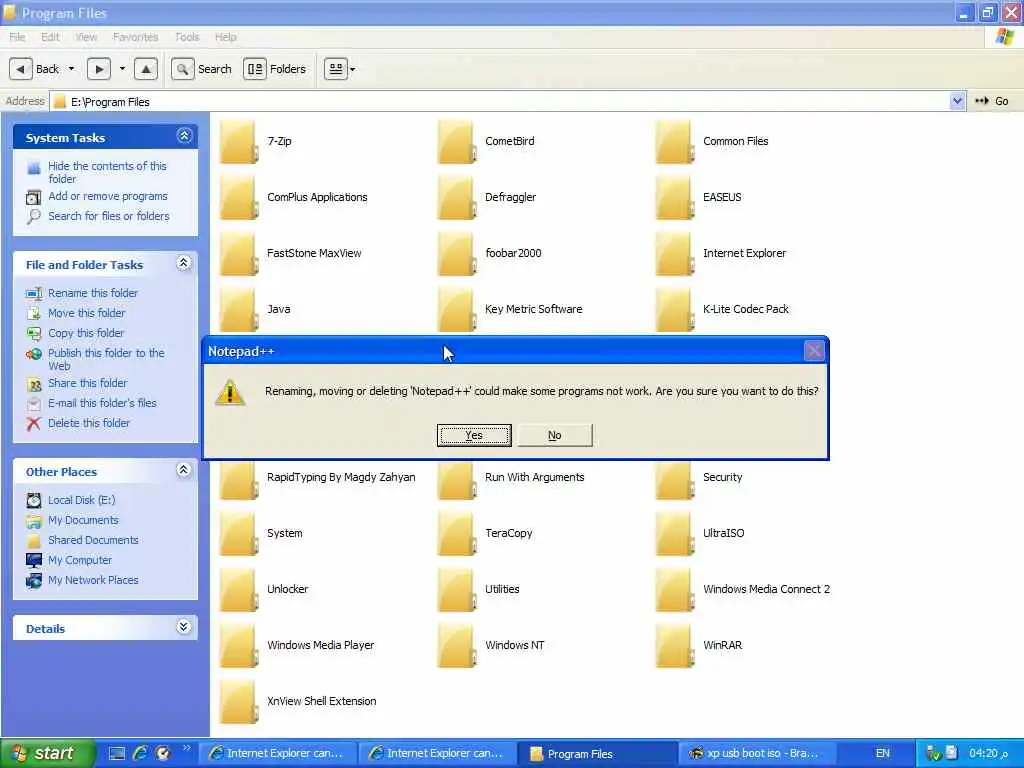The height and width of the screenshot is (768, 1024).
Task: Collapse the Other Places panel
Action: coord(184,470)
